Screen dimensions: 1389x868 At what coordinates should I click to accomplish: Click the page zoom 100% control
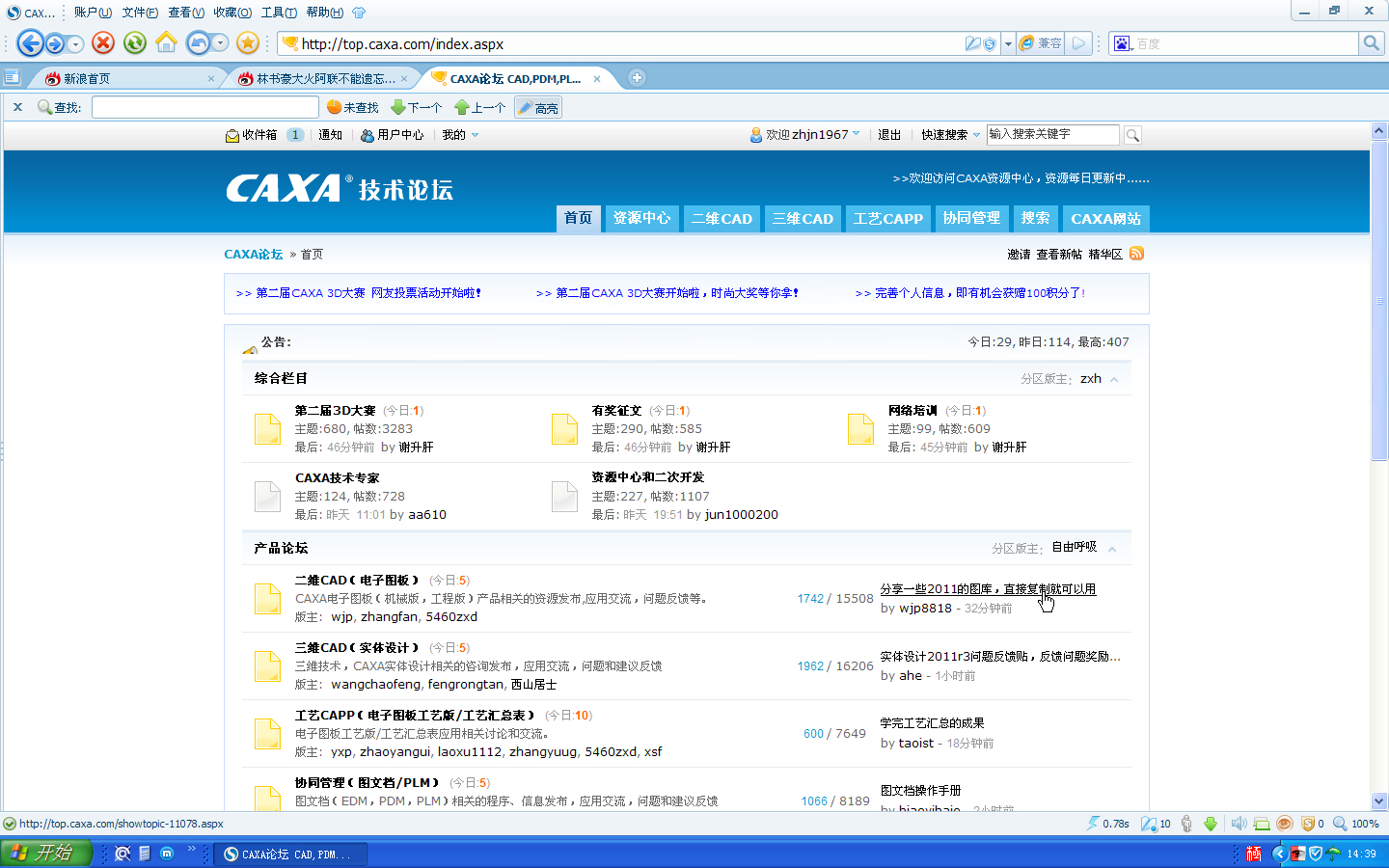pyautogui.click(x=1356, y=824)
